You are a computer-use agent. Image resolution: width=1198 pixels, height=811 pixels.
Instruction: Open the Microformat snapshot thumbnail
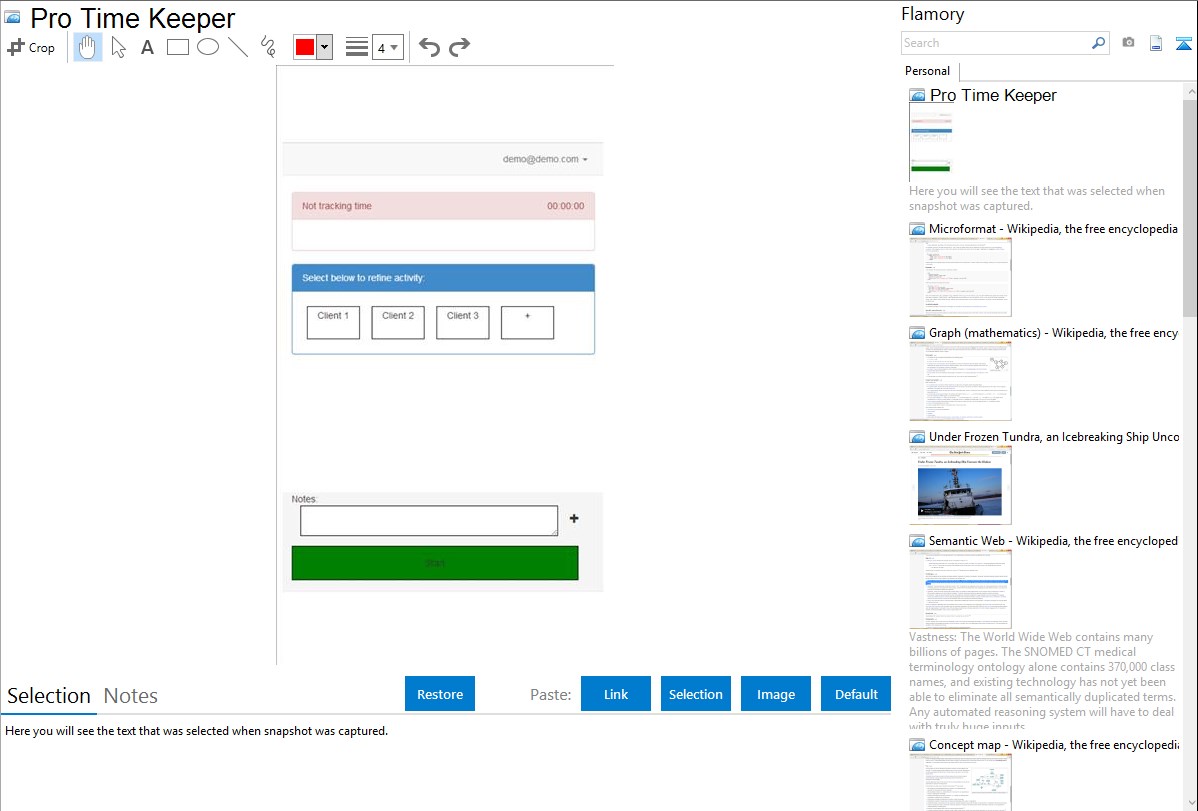960,277
